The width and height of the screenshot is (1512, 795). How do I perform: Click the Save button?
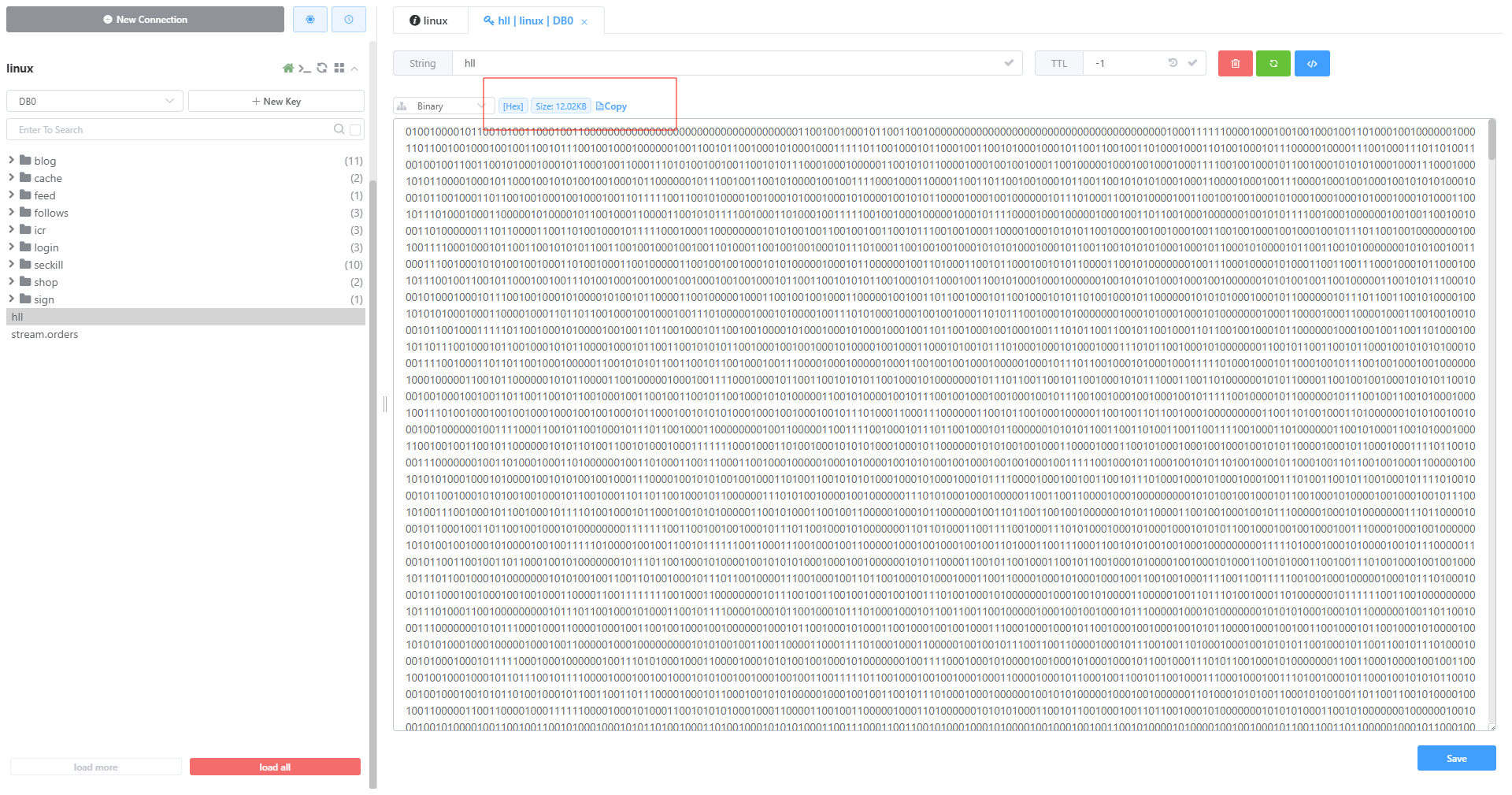coord(1456,758)
